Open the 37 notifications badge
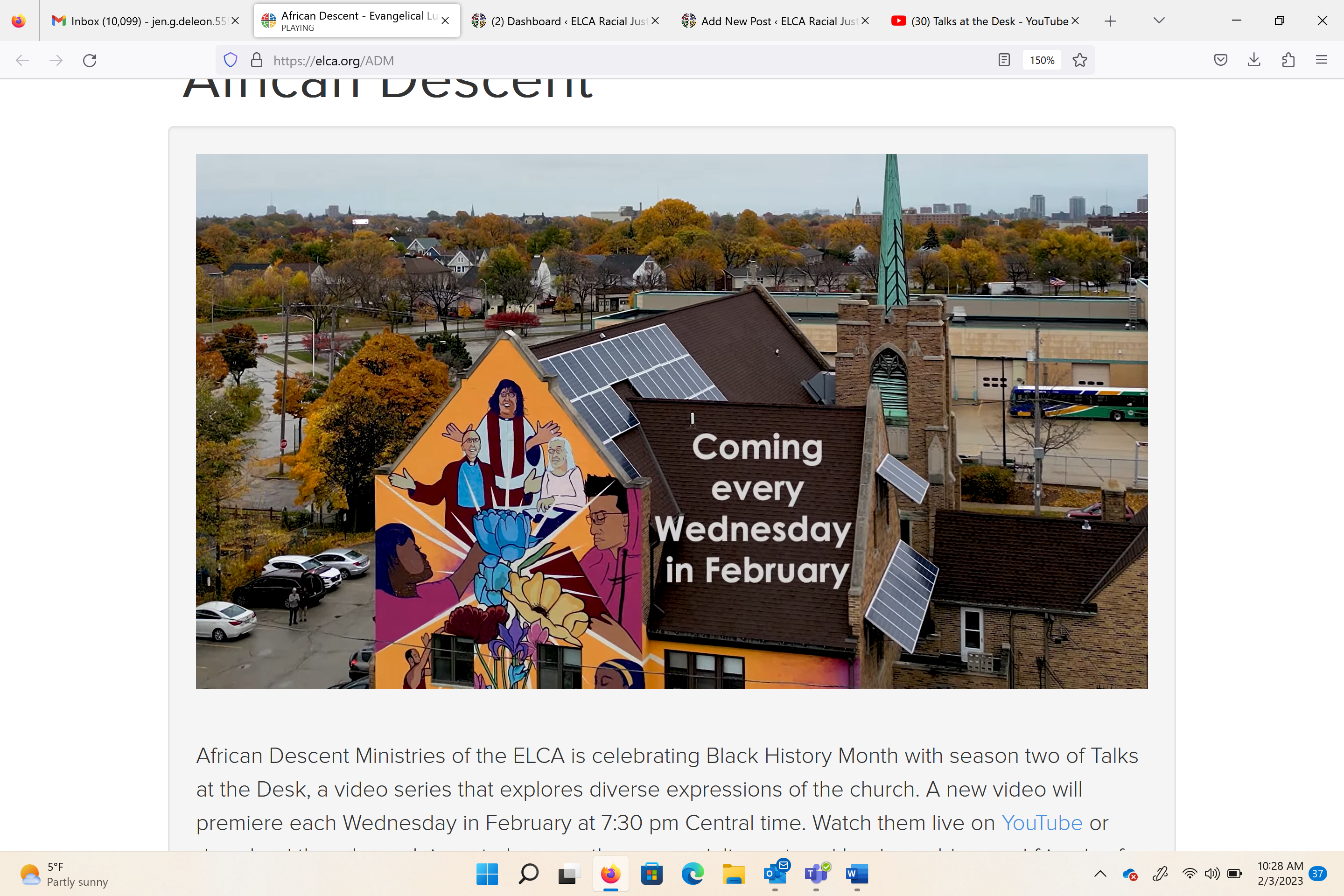Image resolution: width=1344 pixels, height=896 pixels. (x=1318, y=874)
